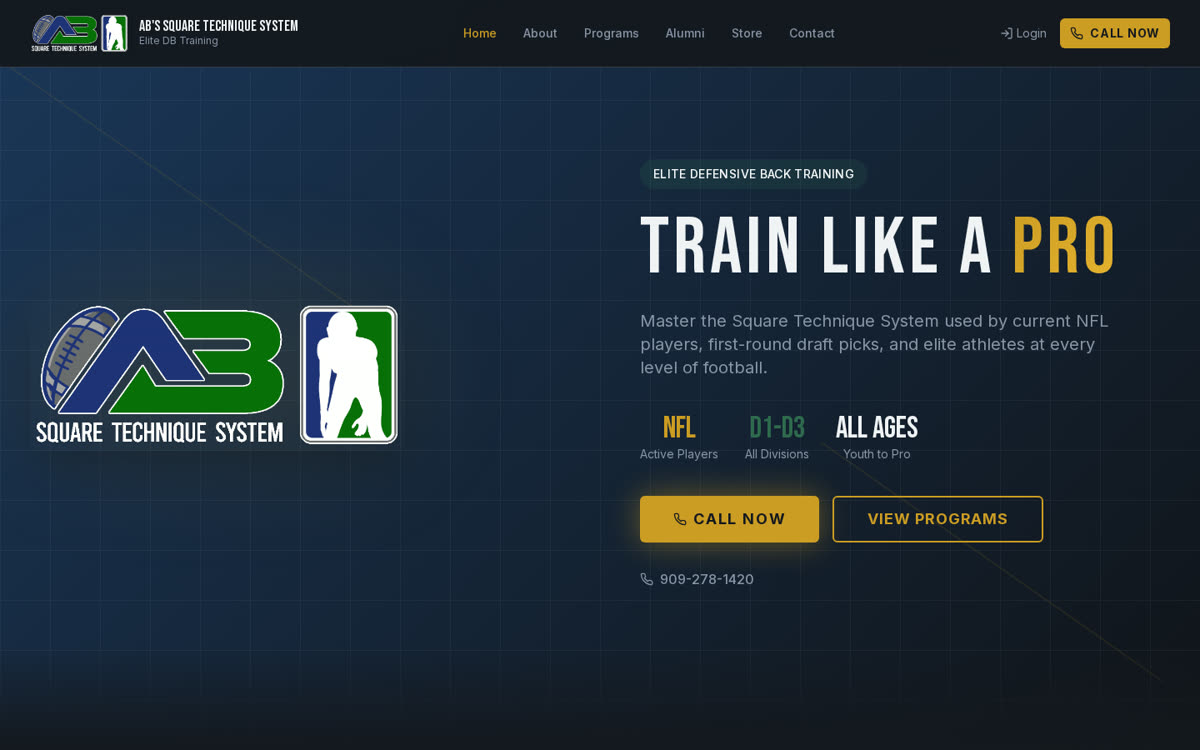Image resolution: width=1200 pixels, height=750 pixels.
Task: Click the Elite Defensive Back Training badge
Action: tap(753, 174)
